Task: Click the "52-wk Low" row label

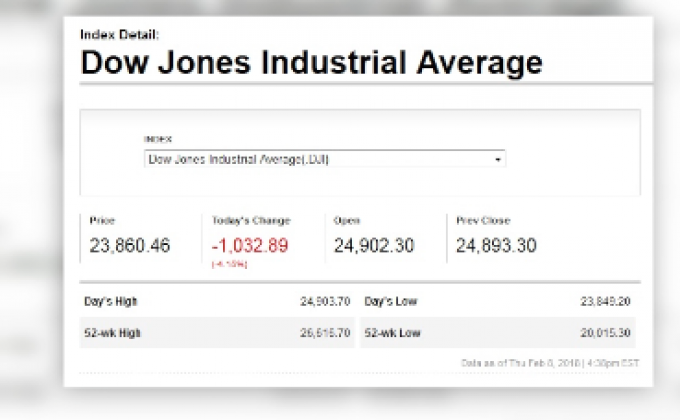Action: pos(392,331)
